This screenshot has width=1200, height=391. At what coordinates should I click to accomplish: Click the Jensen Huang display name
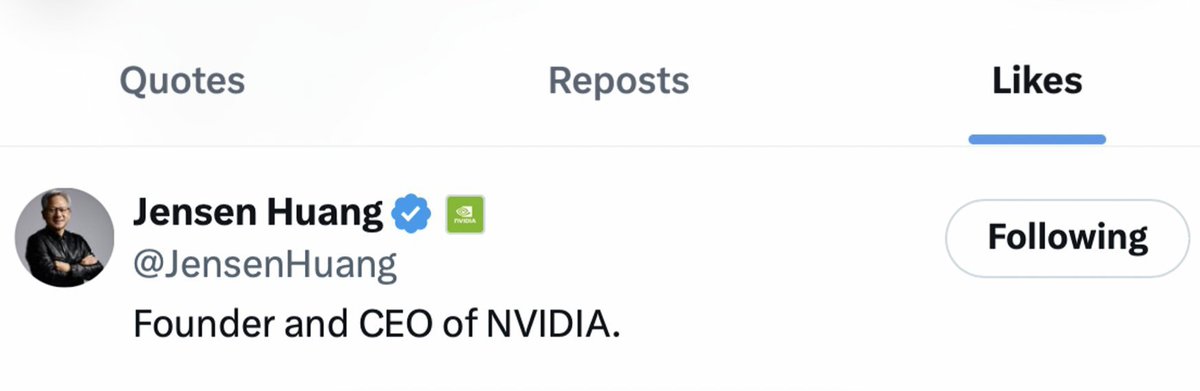[x=258, y=212]
